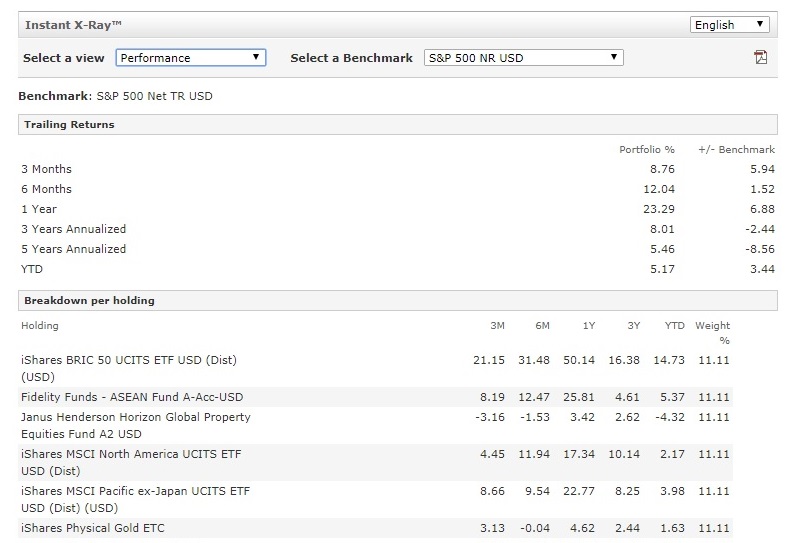This screenshot has height=543, width=803.
Task: Click the BRIC 50 1Y value 50.14
Action: 579,360
